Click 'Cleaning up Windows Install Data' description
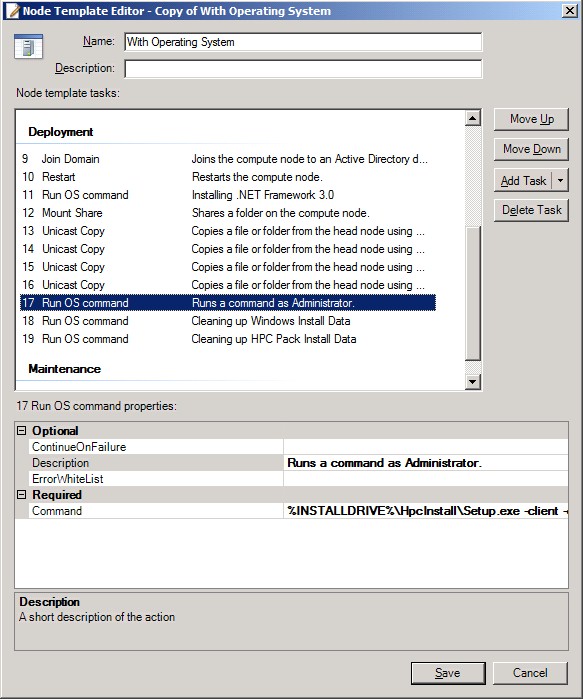Screen dimensions: 583x699 (x=271, y=321)
